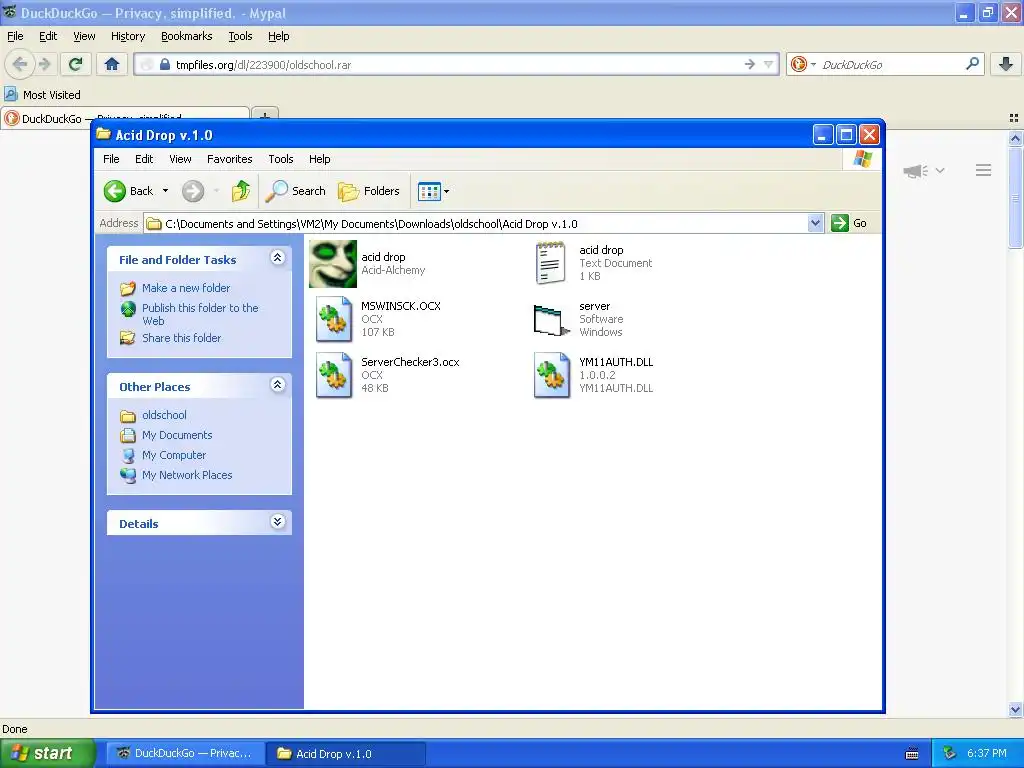The image size is (1024, 768).
Task: Open the Views button in Explorer toolbar
Action: [x=429, y=191]
